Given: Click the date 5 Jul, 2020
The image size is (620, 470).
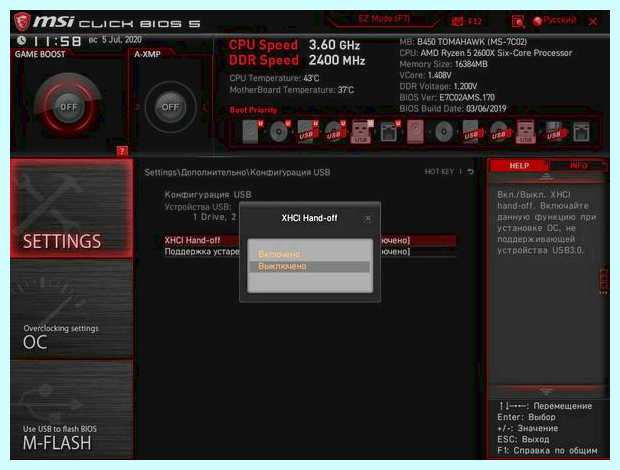Looking at the screenshot, I should pos(121,40).
